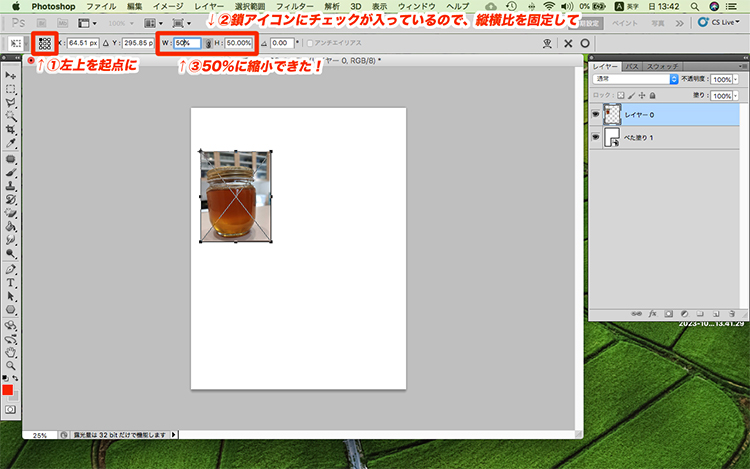
Task: Open macOS Spotlight search
Action: point(695,6)
